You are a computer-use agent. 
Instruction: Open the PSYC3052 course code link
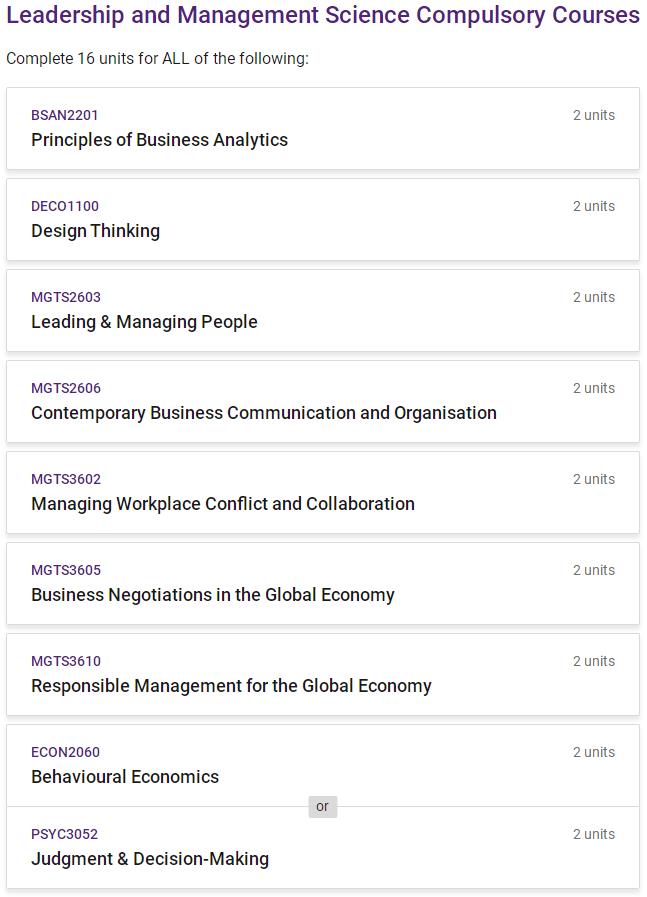tap(64, 834)
